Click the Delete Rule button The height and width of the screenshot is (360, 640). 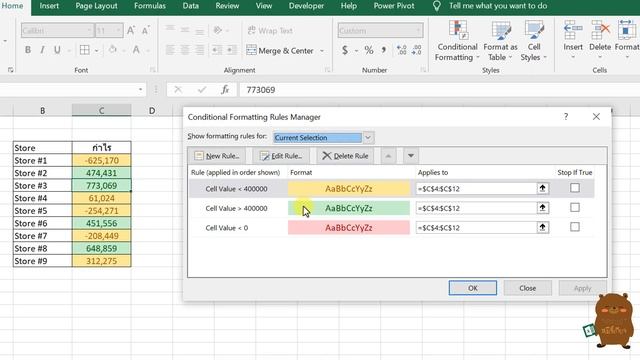[x=345, y=156]
